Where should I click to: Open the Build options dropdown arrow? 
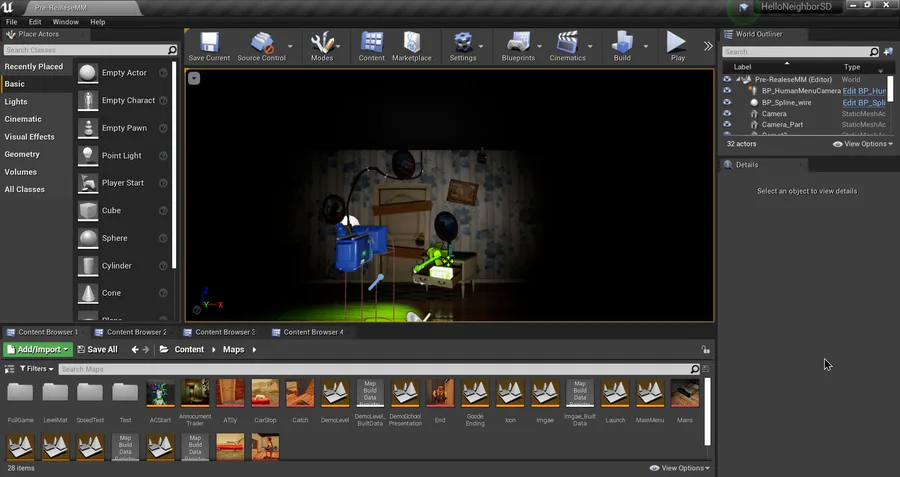pos(646,46)
